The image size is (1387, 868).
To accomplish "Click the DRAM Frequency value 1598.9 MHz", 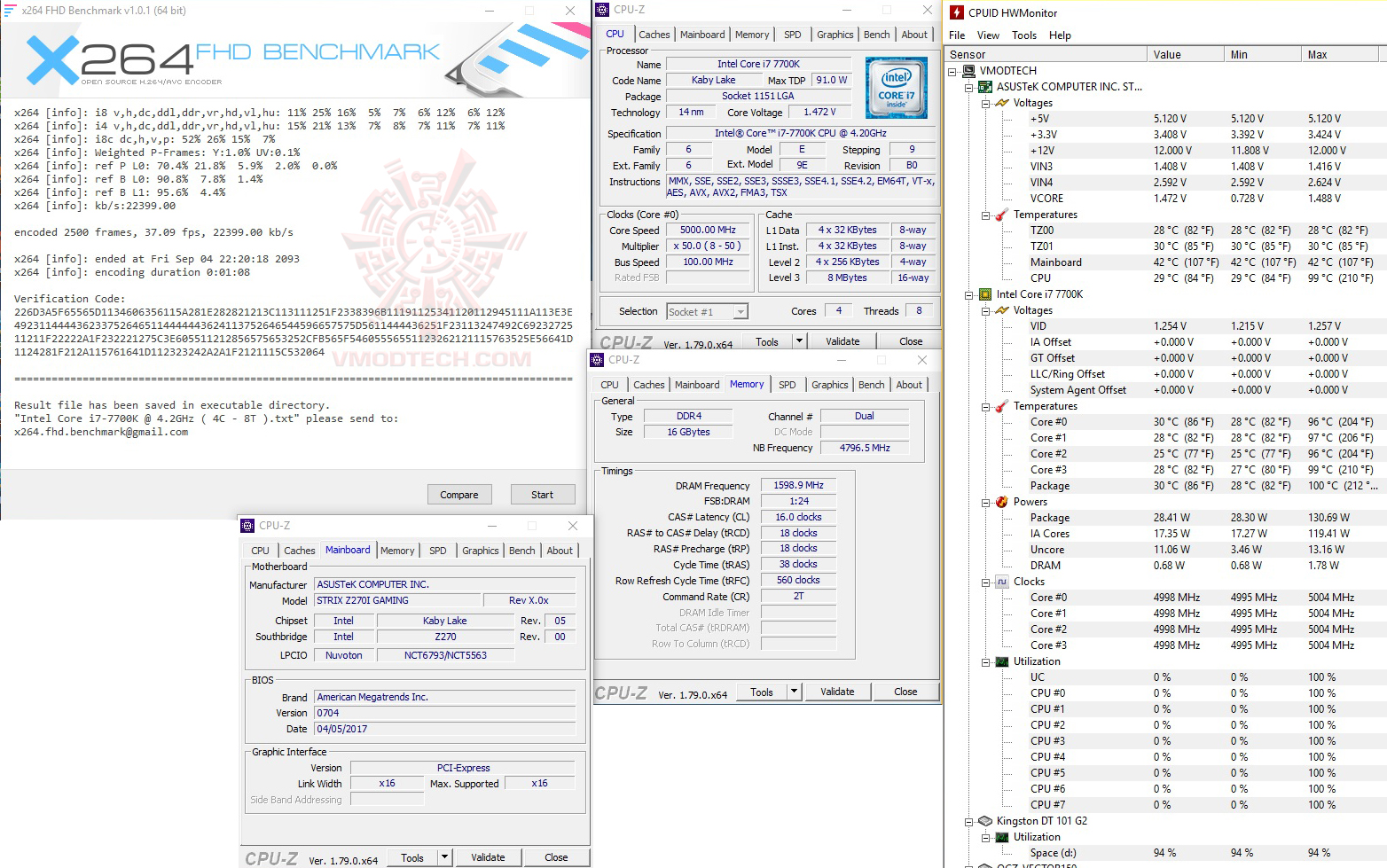I will tap(798, 486).
